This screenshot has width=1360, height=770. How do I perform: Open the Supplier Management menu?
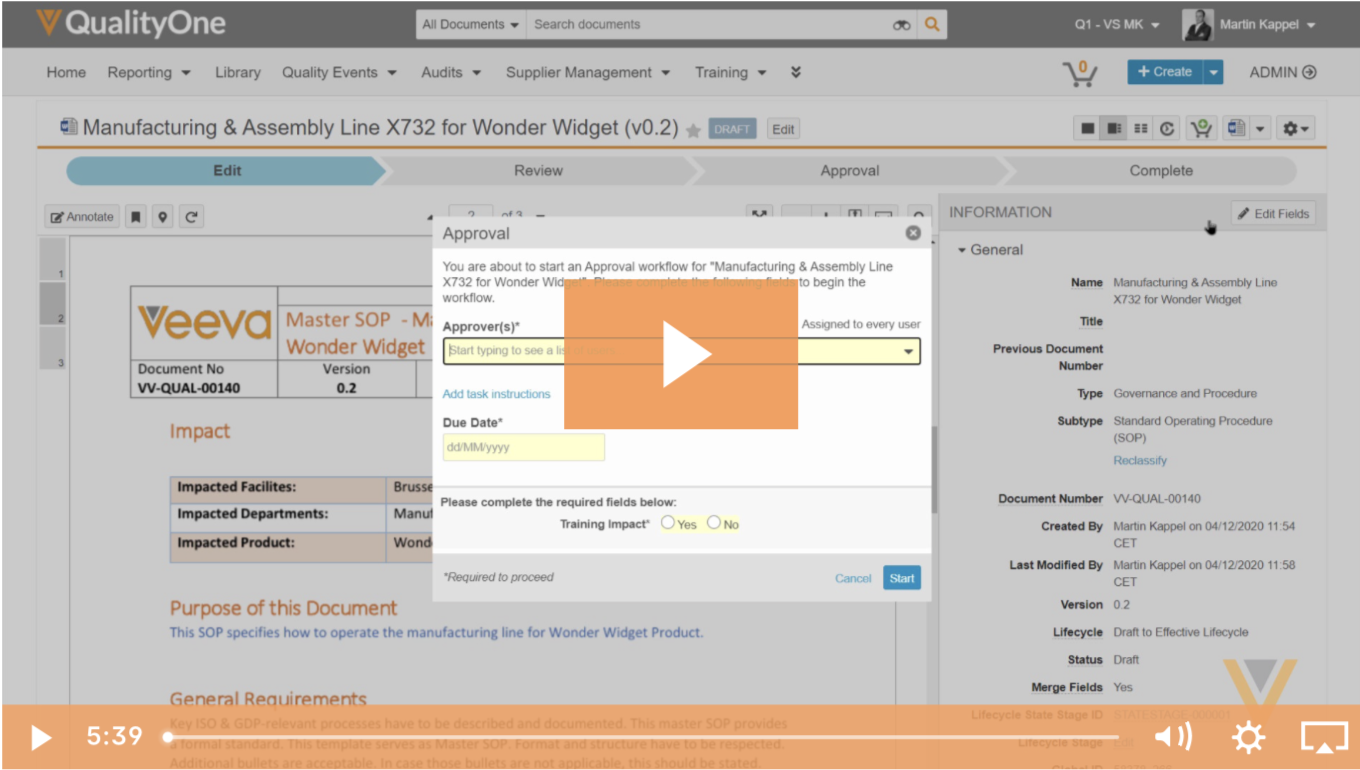(x=588, y=72)
